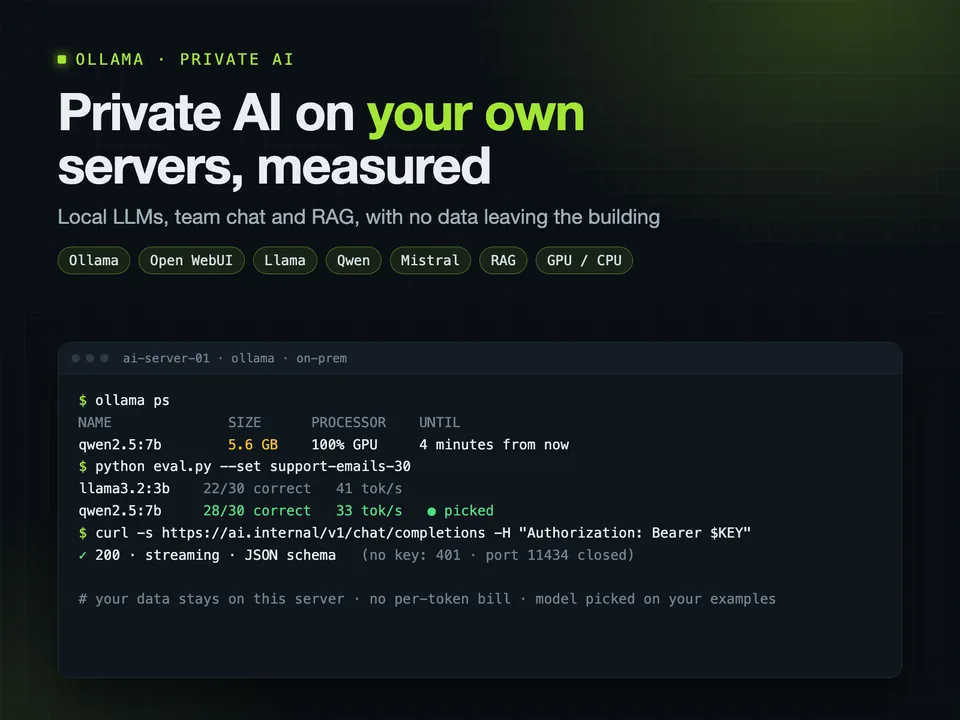Click the '100% GPU' processor value
This screenshot has height=720, width=960.
(x=344, y=444)
